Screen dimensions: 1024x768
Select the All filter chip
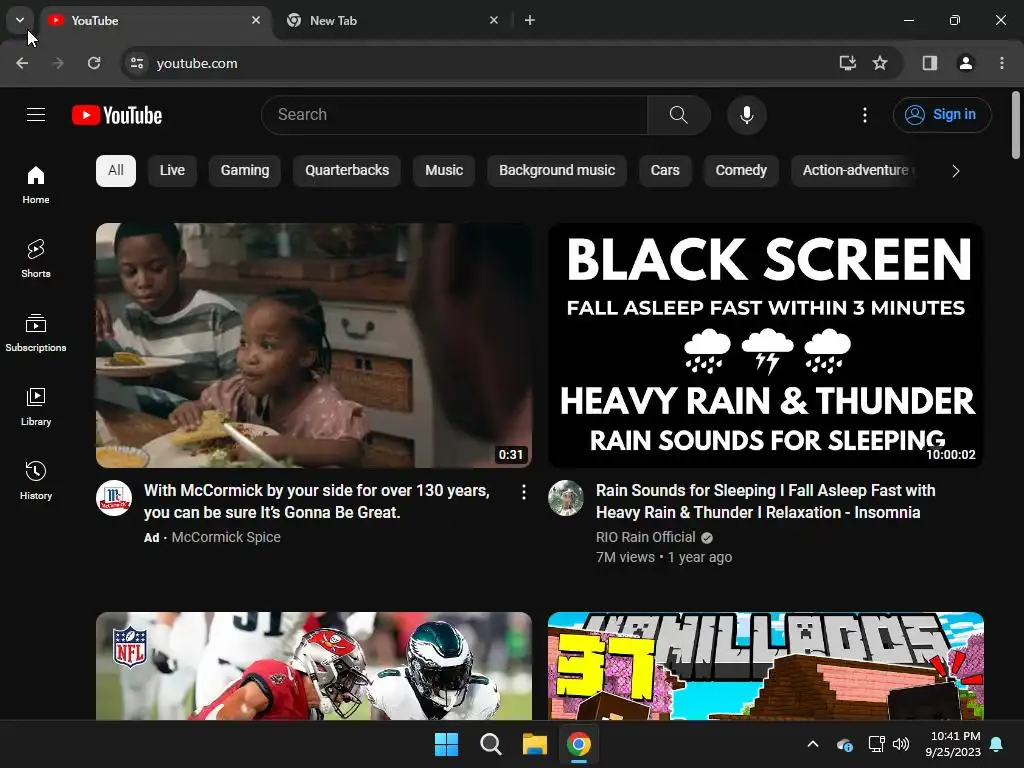[x=116, y=170]
